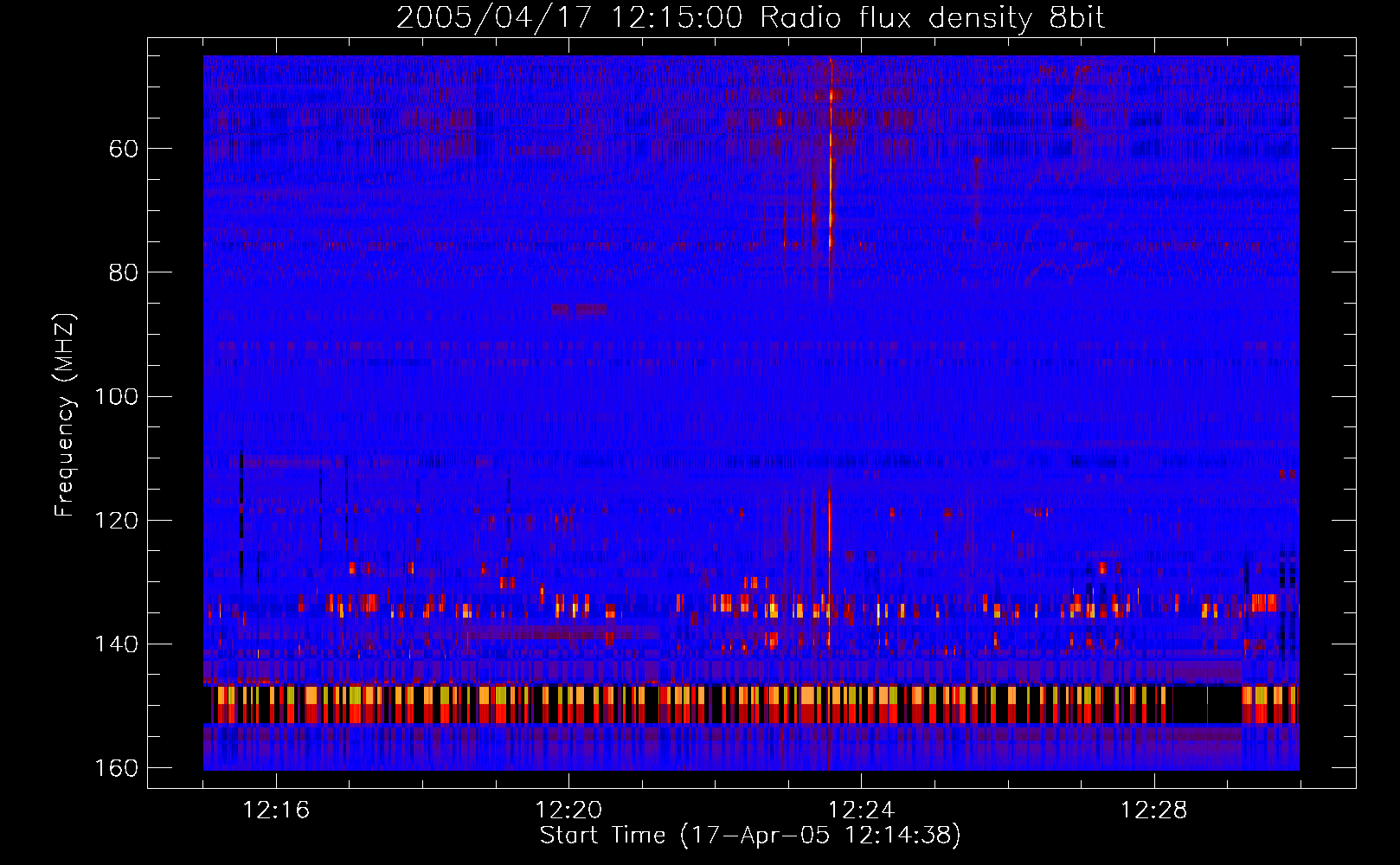Click the 120 frequency tick label
1400x865 pixels.
coord(116,521)
